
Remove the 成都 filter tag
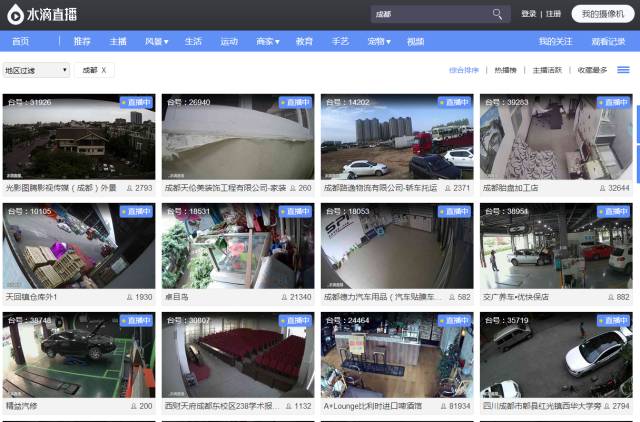[103, 70]
